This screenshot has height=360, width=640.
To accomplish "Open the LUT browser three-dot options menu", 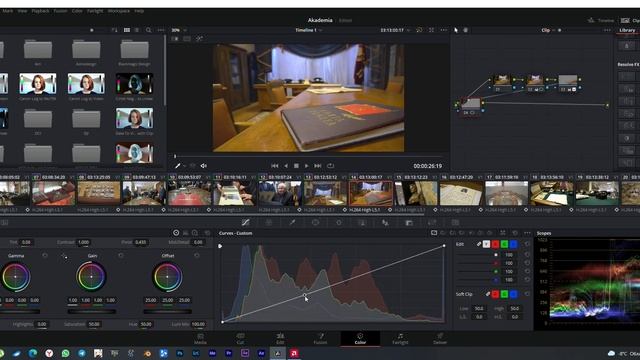I will click(x=161, y=30).
